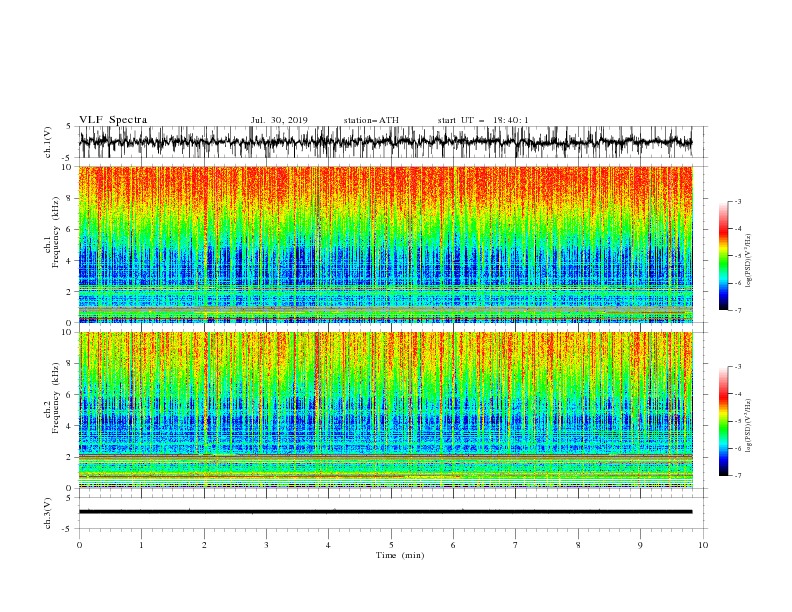Click inside the ch.2 spectrogram panel
The image size is (792, 612).
[x=385, y=410]
